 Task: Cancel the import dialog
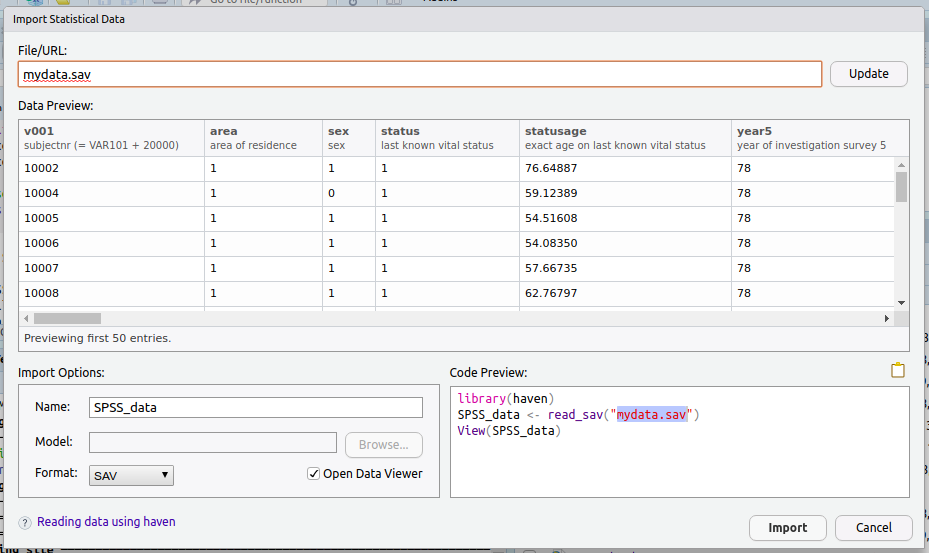pos(873,528)
